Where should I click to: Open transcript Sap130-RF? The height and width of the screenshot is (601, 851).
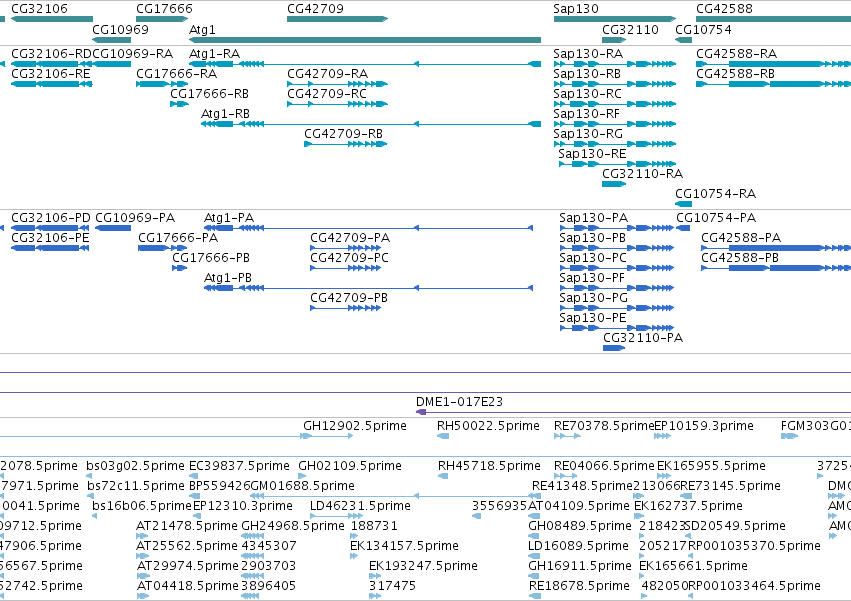pos(587,114)
